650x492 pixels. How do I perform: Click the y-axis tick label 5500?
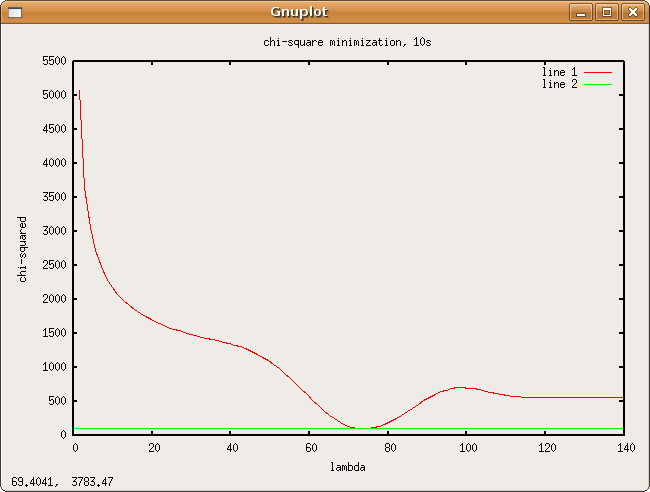pyautogui.click(x=52, y=61)
